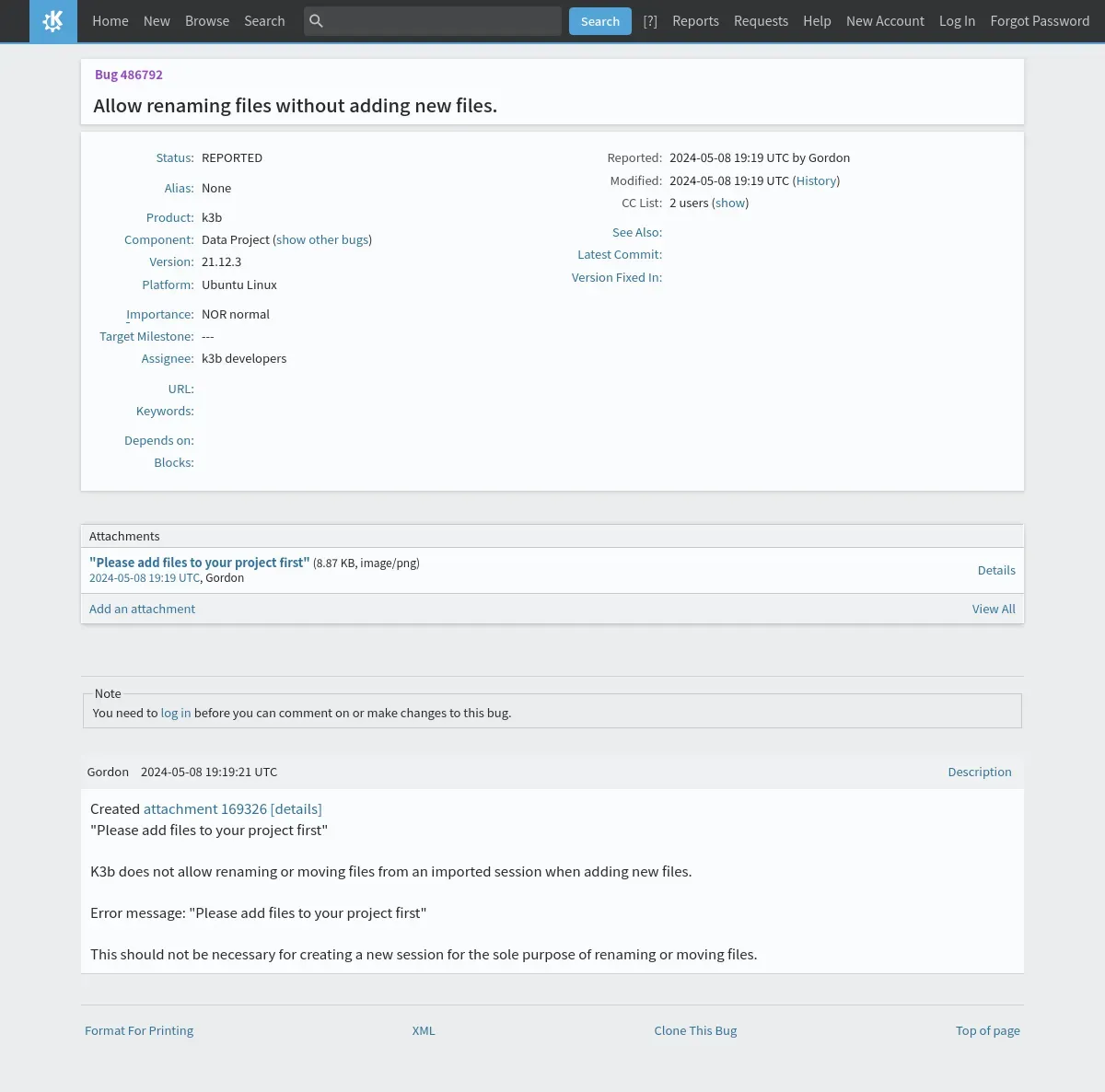The image size is (1105, 1092).
Task: Click the Keywords field label
Action: 165,411
